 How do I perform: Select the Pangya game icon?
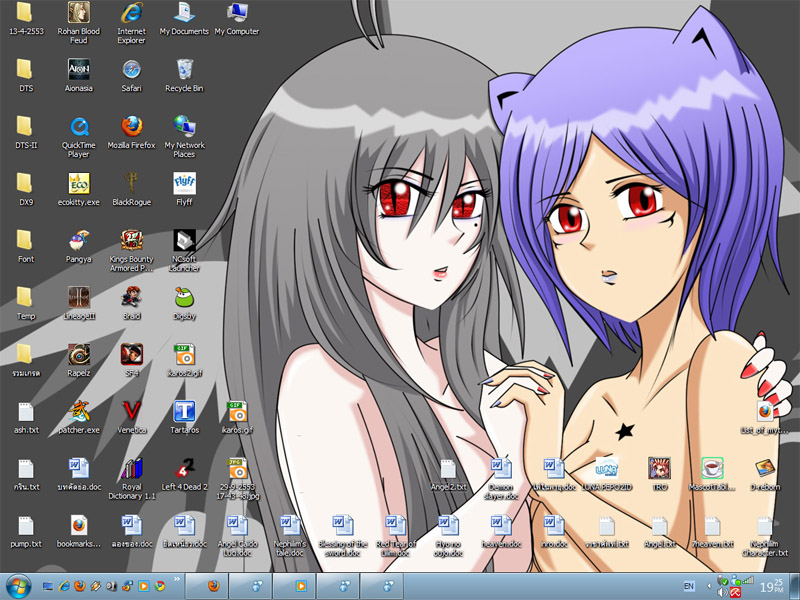pyautogui.click(x=79, y=246)
